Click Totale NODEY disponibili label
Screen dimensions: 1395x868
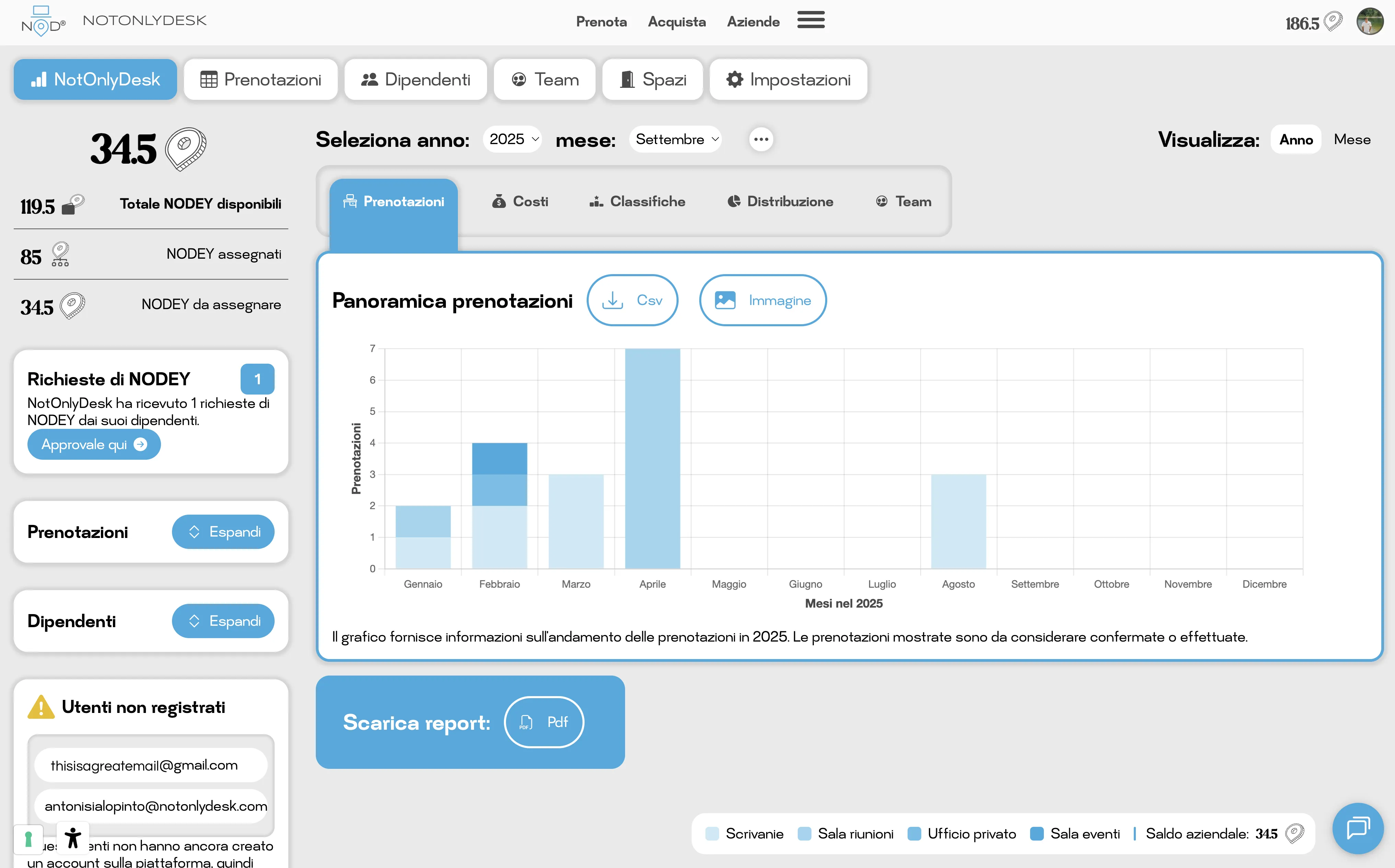(200, 204)
